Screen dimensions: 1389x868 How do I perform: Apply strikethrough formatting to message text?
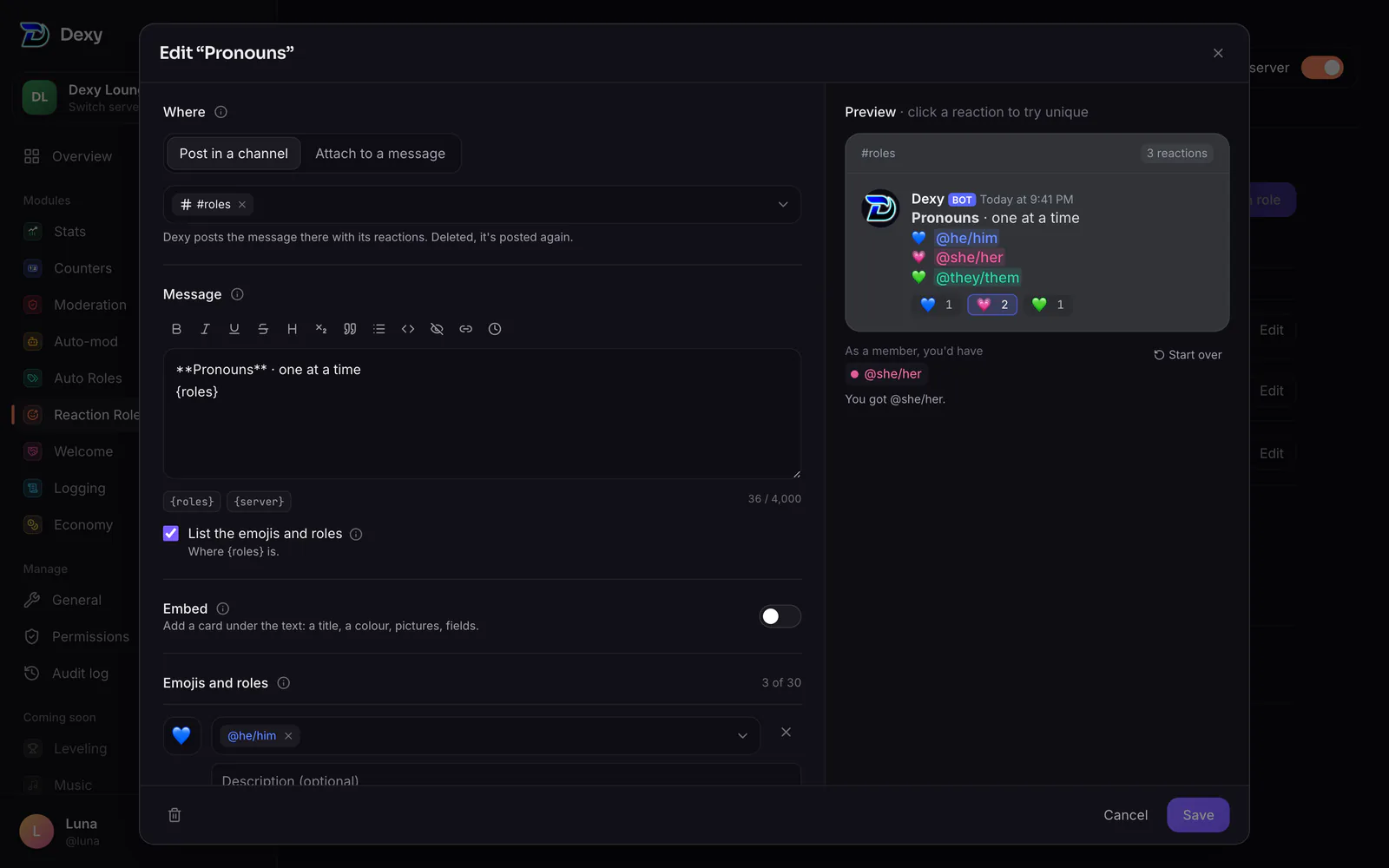(263, 329)
